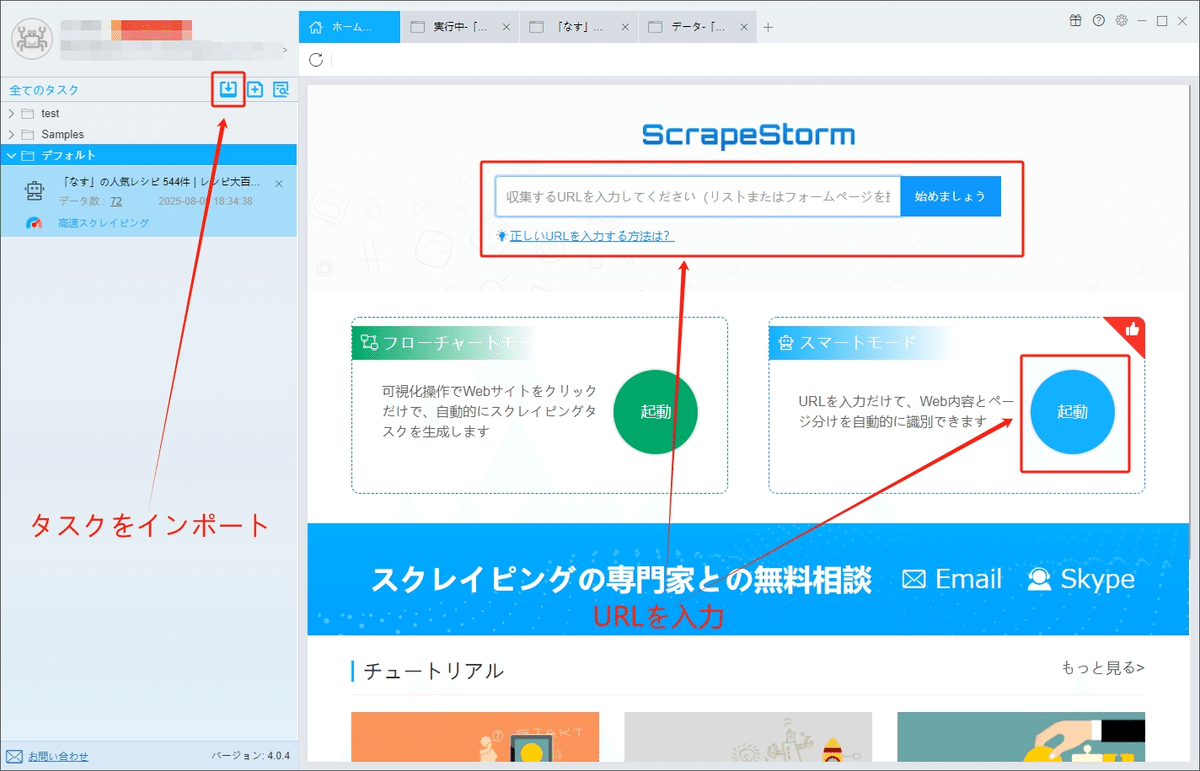Open the お問い合わせ link
Image resolution: width=1200 pixels, height=771 pixels.
pyautogui.click(x=58, y=756)
